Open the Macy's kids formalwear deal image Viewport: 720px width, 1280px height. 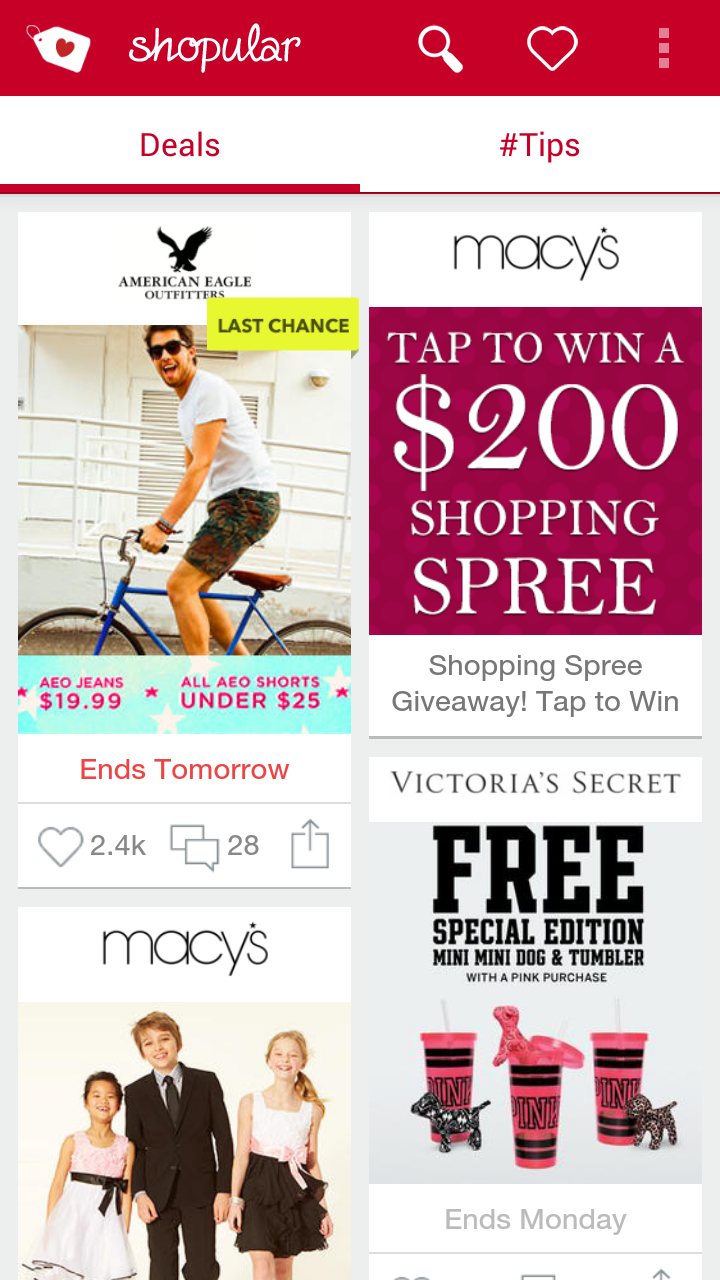pos(185,1141)
